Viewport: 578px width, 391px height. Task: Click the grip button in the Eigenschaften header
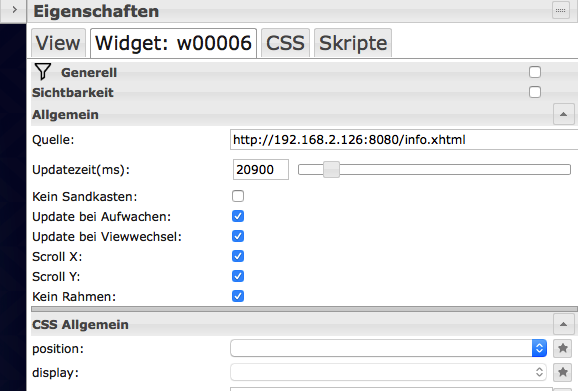(x=561, y=10)
